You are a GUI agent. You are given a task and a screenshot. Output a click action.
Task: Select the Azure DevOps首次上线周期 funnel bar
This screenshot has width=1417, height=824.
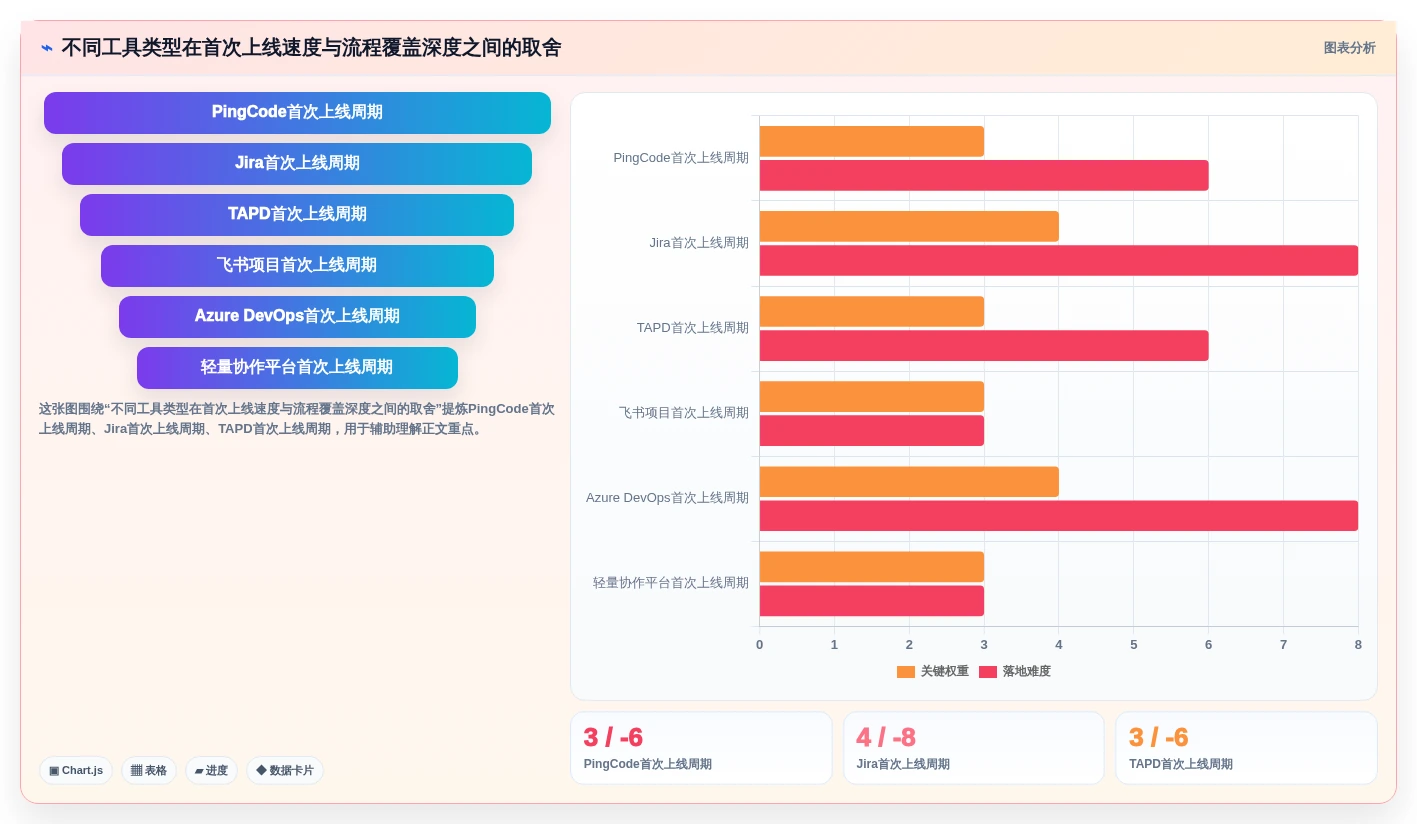(297, 317)
